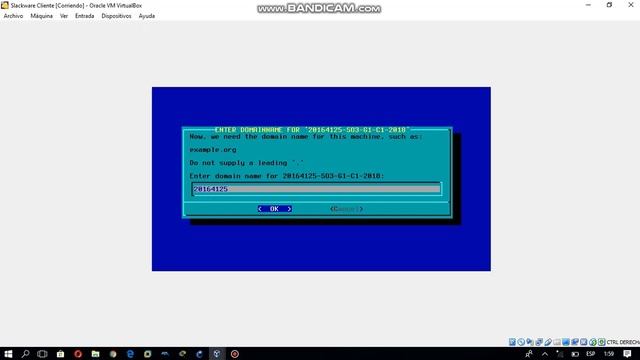640x360 pixels.
Task: Click the shared folders status icon
Action: 557,342
